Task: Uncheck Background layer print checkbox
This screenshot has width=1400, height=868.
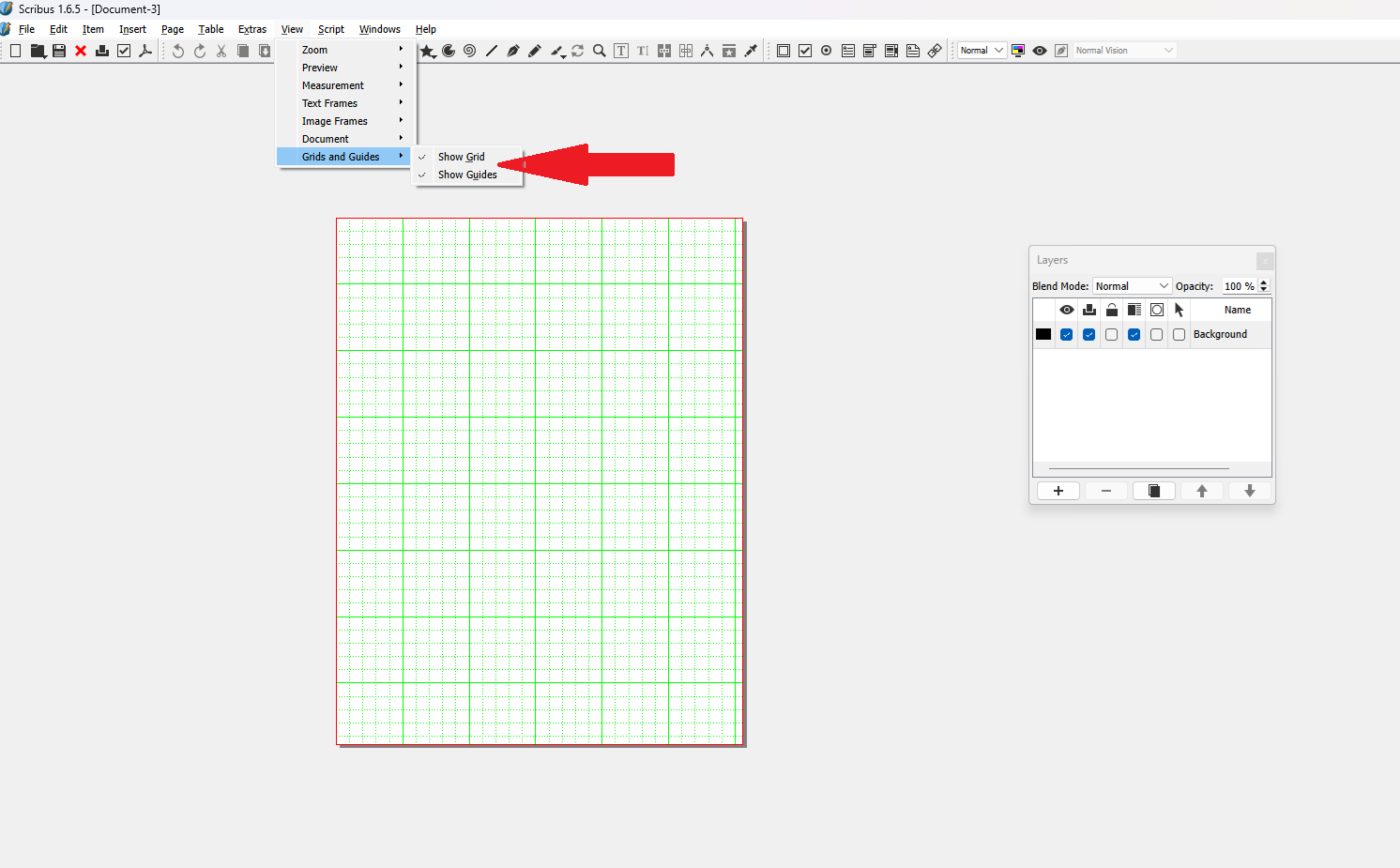Action: tap(1088, 335)
